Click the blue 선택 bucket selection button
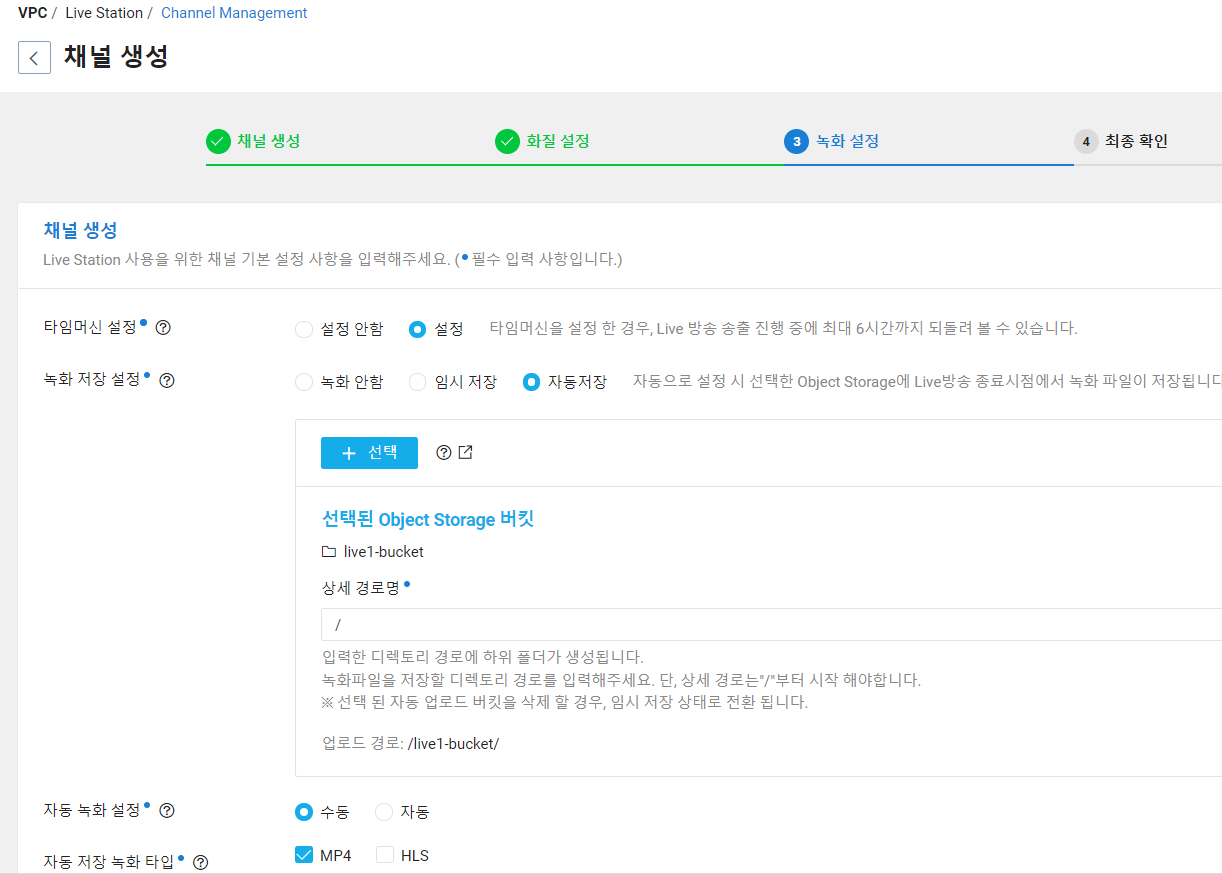The width and height of the screenshot is (1222, 874). [369, 452]
